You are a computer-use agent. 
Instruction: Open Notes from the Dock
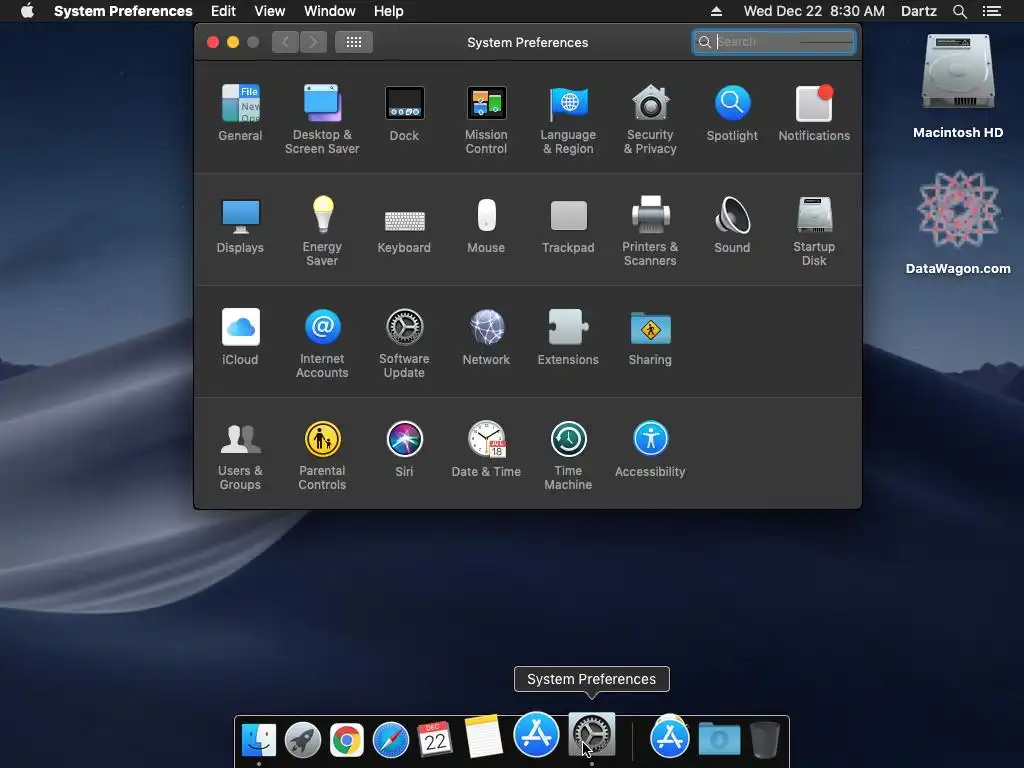(483, 736)
